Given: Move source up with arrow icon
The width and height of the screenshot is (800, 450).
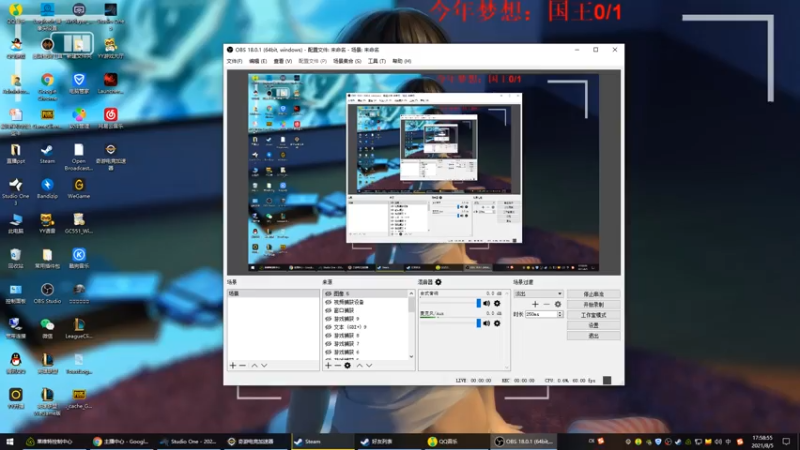Looking at the screenshot, I should 359,366.
